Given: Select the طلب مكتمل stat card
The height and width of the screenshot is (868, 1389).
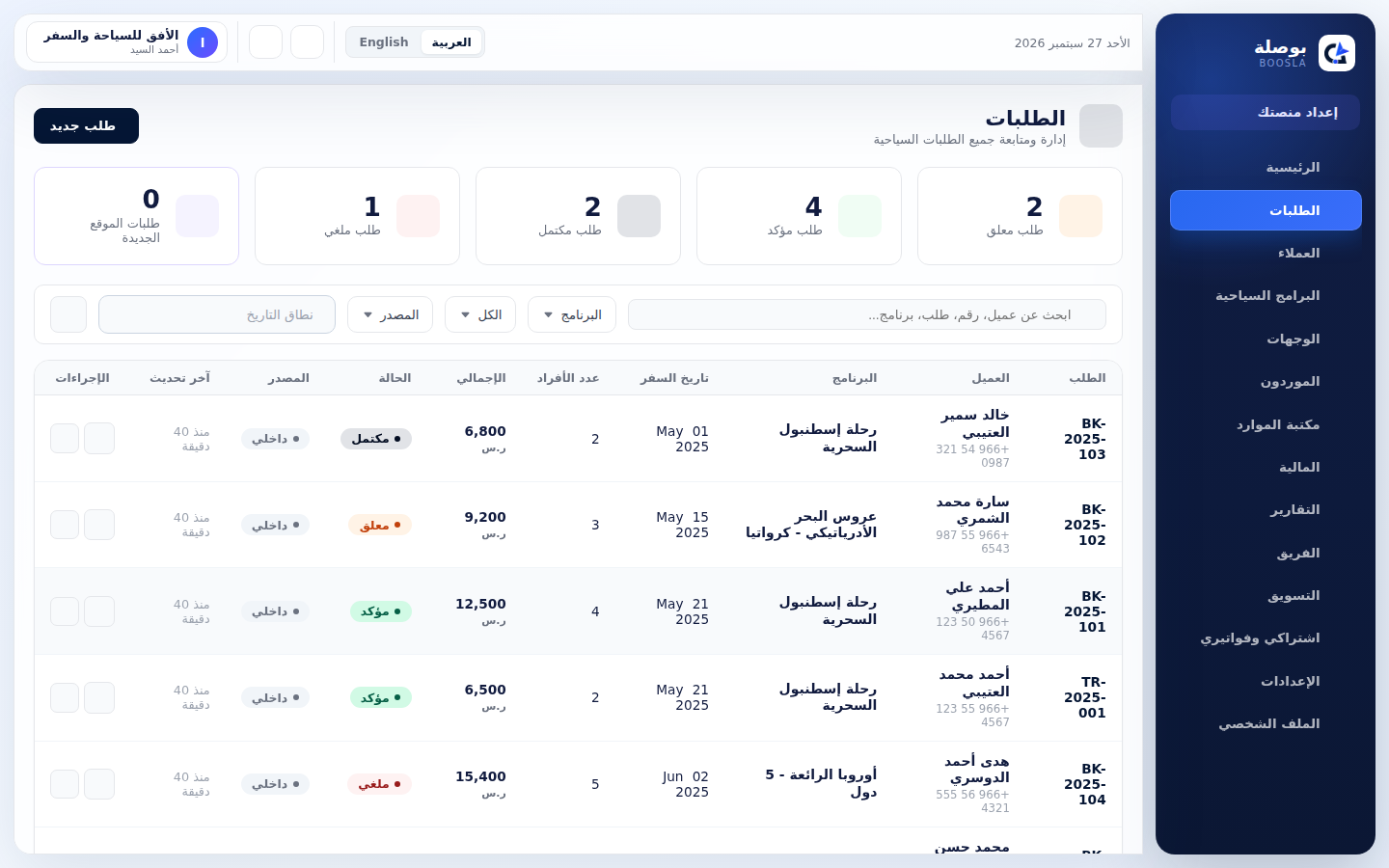Looking at the screenshot, I should (578, 216).
